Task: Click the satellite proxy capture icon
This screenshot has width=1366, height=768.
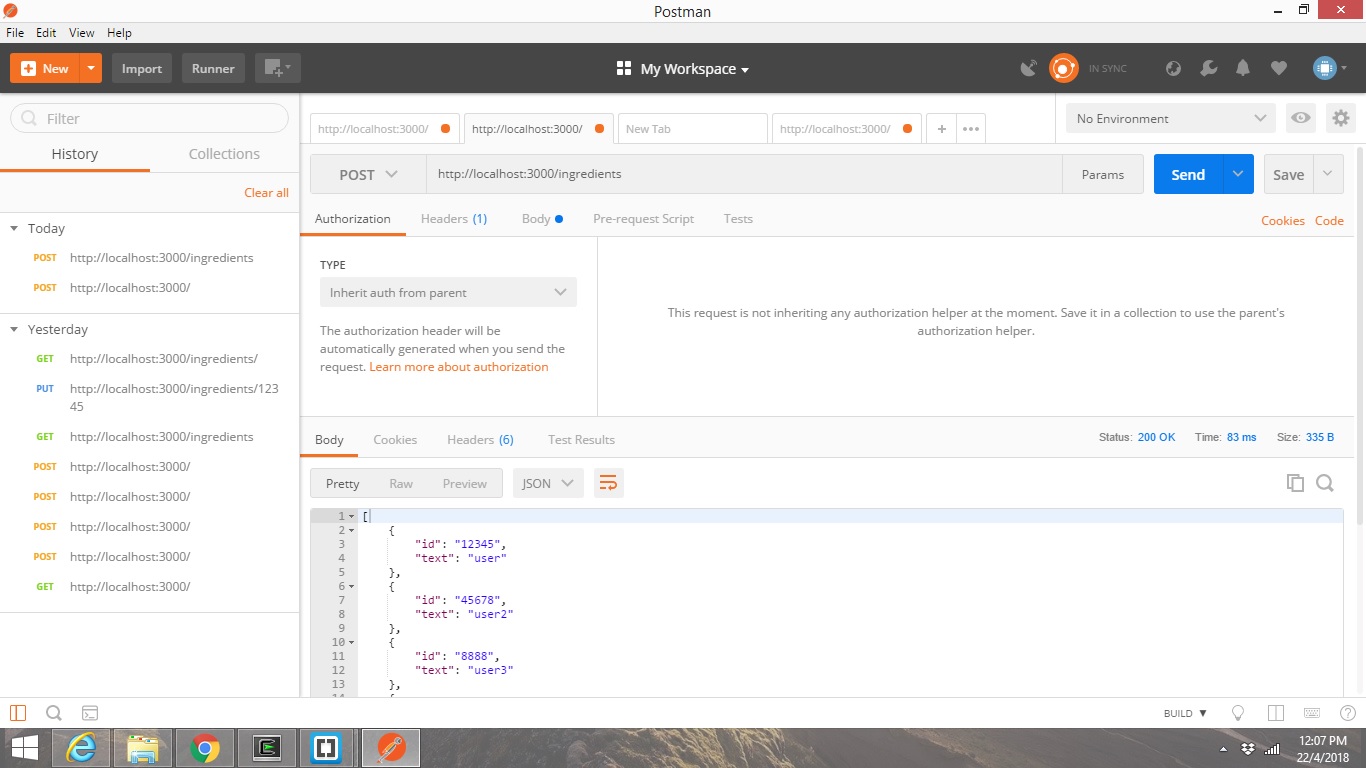Action: (x=1028, y=68)
